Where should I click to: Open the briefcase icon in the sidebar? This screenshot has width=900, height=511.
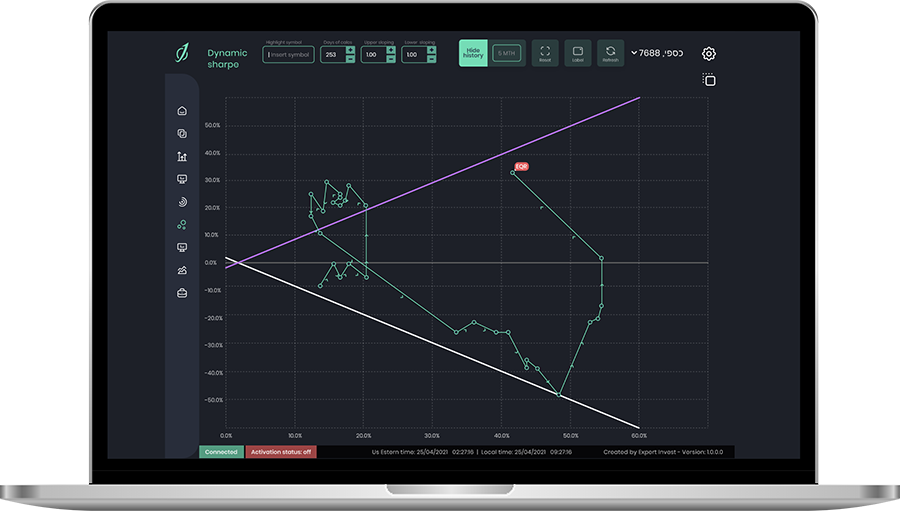(182, 293)
